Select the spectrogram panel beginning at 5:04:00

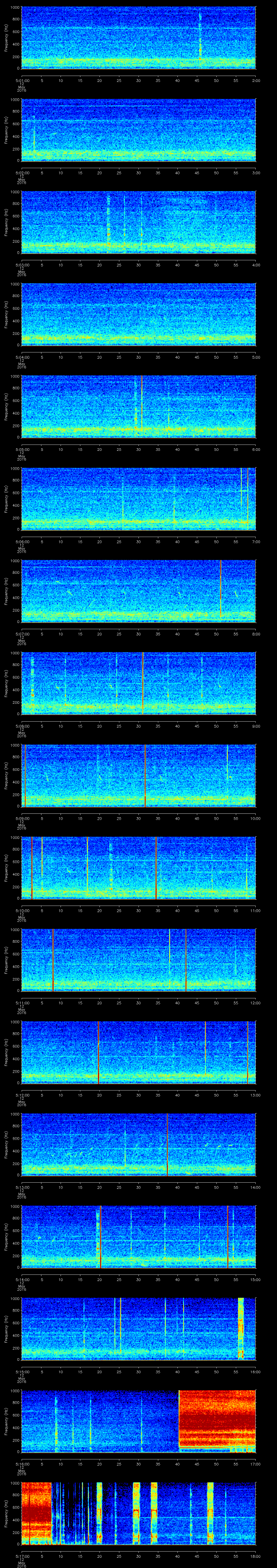pos(139,314)
